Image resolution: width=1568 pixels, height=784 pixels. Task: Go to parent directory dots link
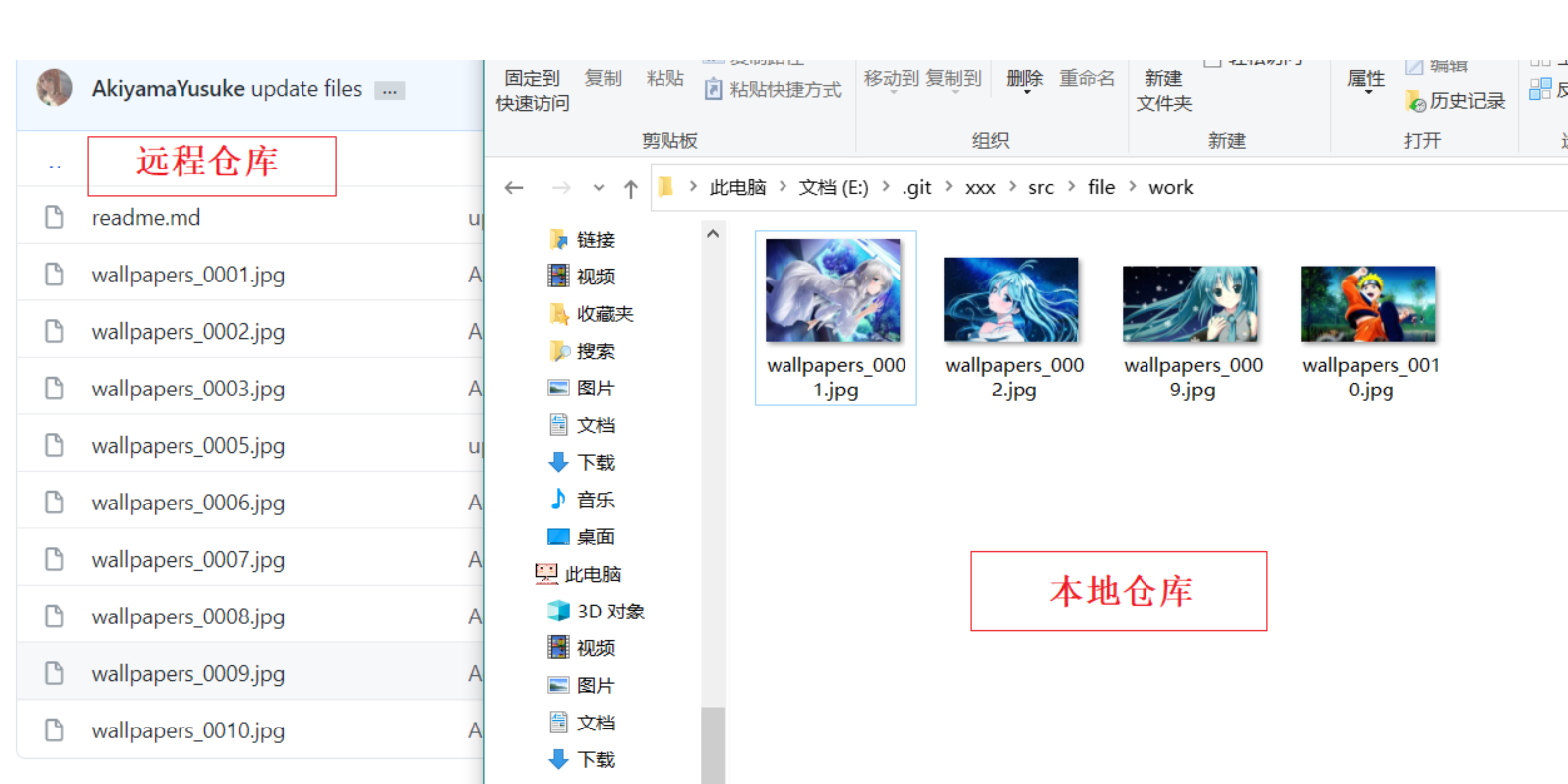tap(55, 167)
